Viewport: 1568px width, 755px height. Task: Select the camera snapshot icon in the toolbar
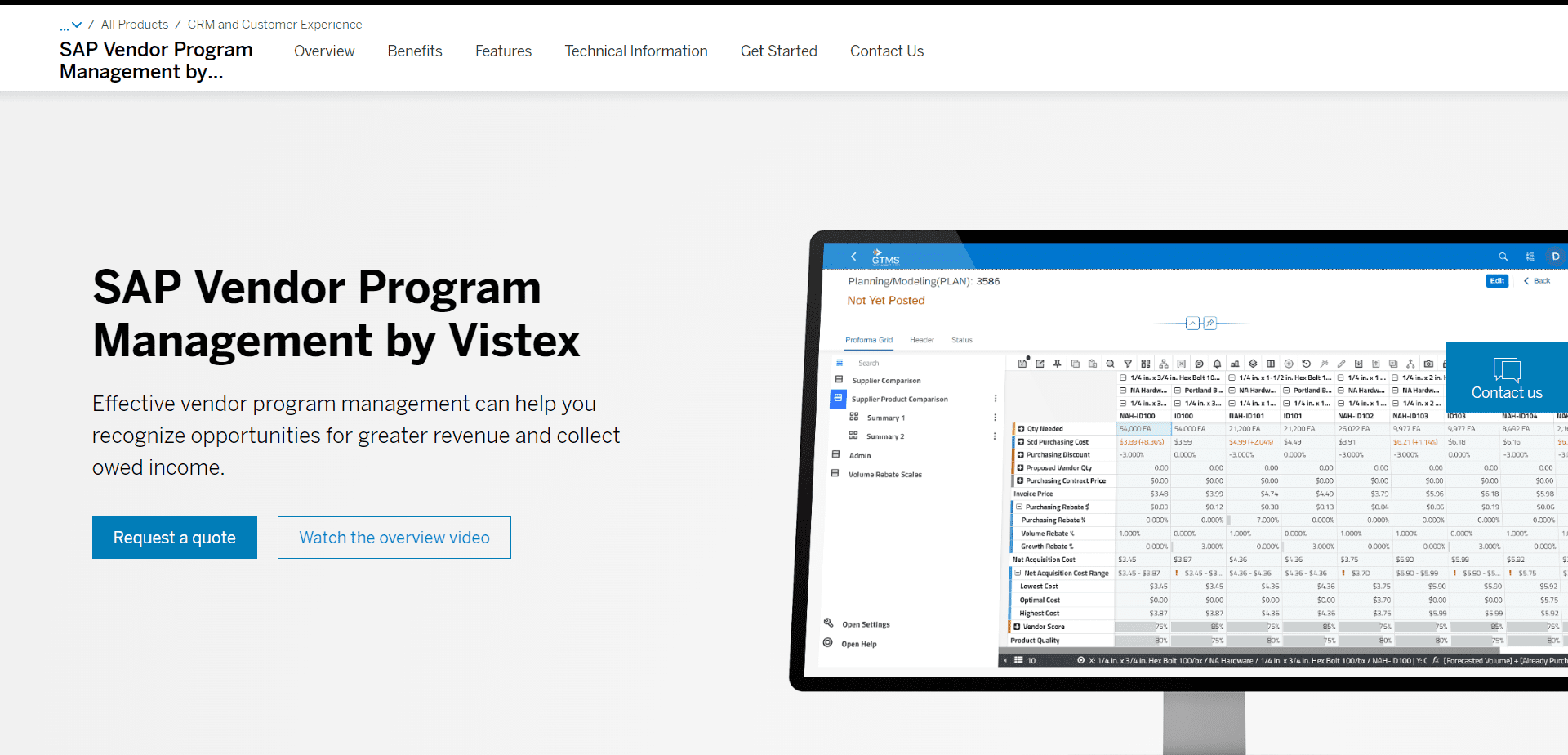pyautogui.click(x=1427, y=363)
